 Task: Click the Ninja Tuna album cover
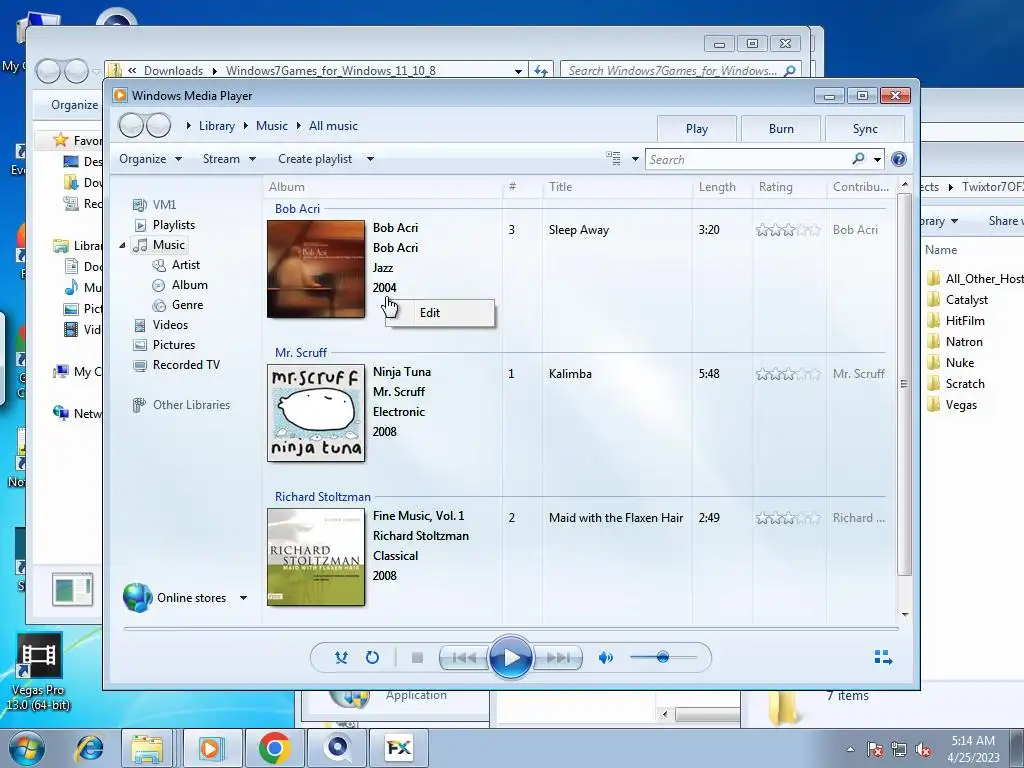(316, 413)
